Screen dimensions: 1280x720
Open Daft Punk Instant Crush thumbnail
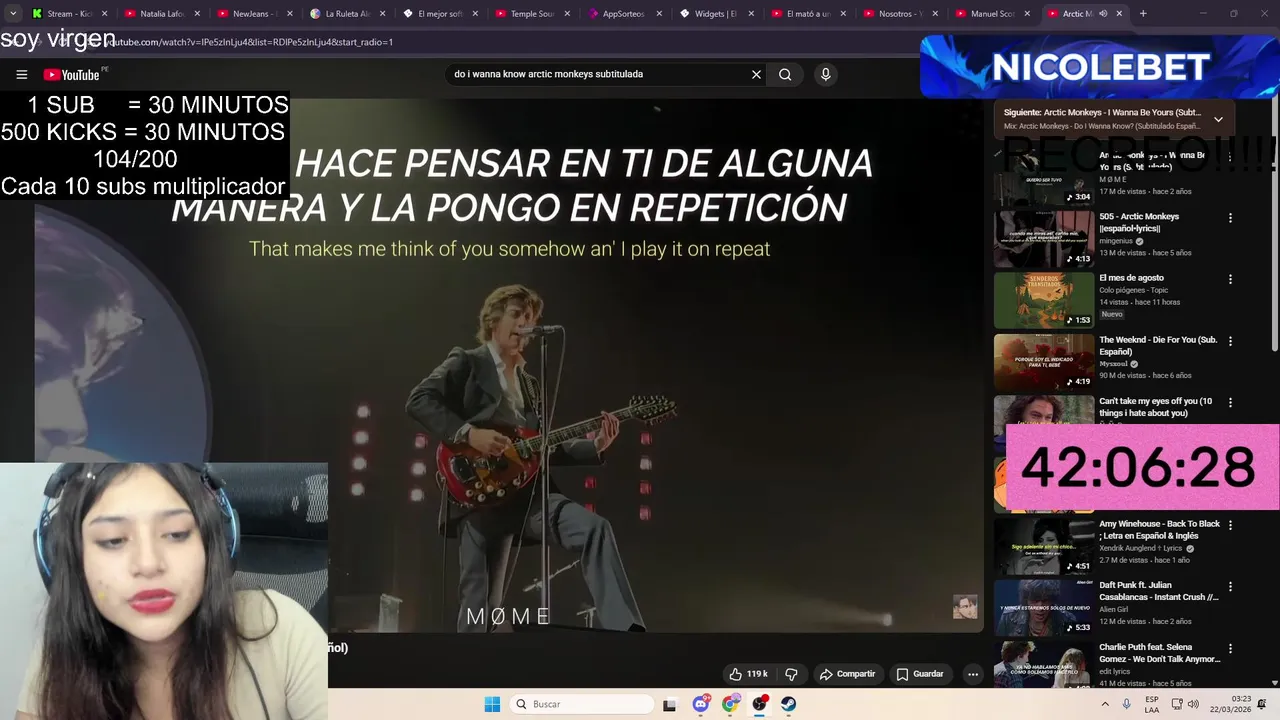pos(1044,608)
